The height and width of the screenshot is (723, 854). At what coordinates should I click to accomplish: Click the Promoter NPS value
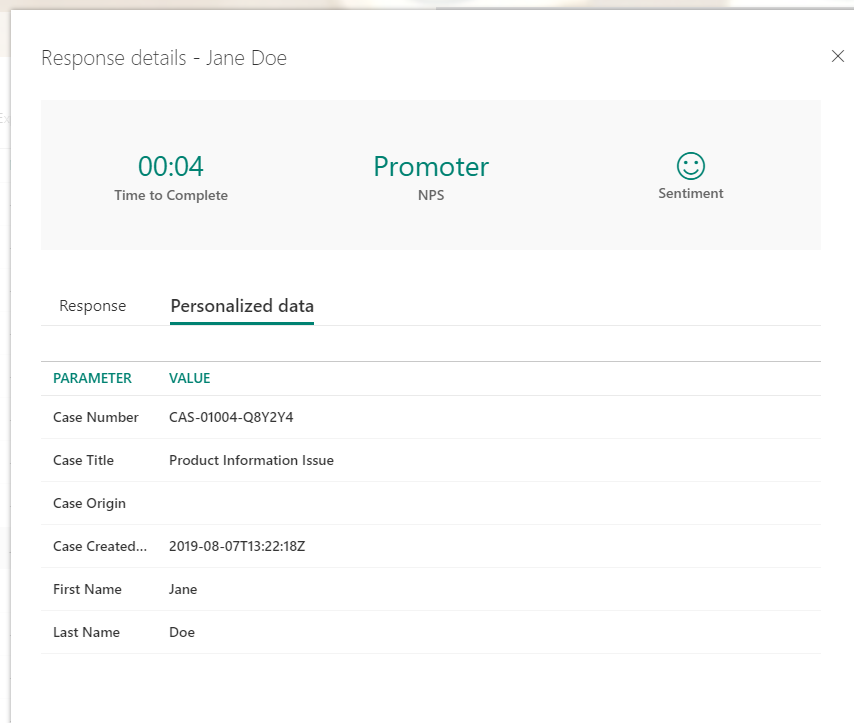tap(431, 166)
